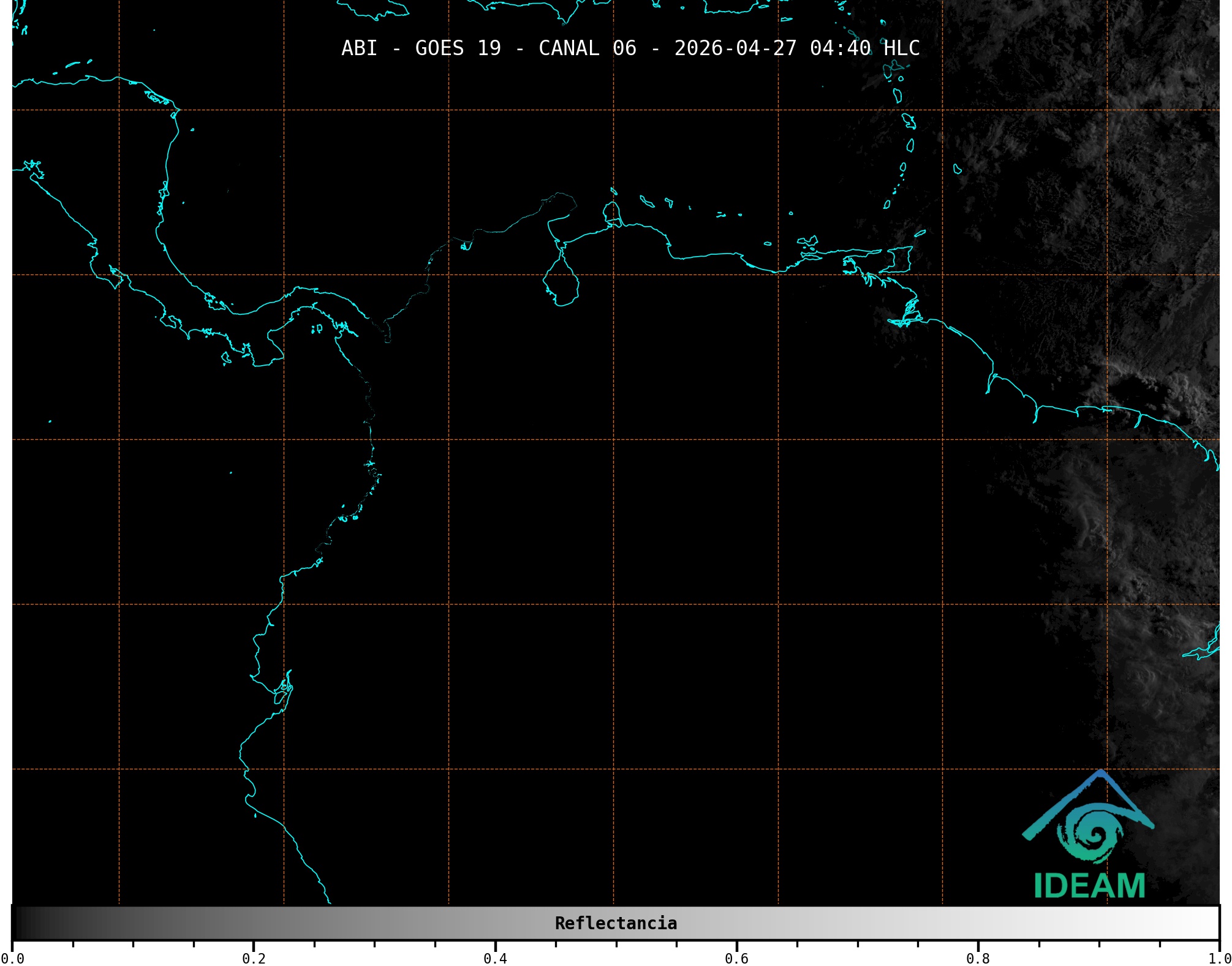Screen dimensions: 1232x966
Task: Click the 0.8 tick label on colorbar
Action: (978, 958)
